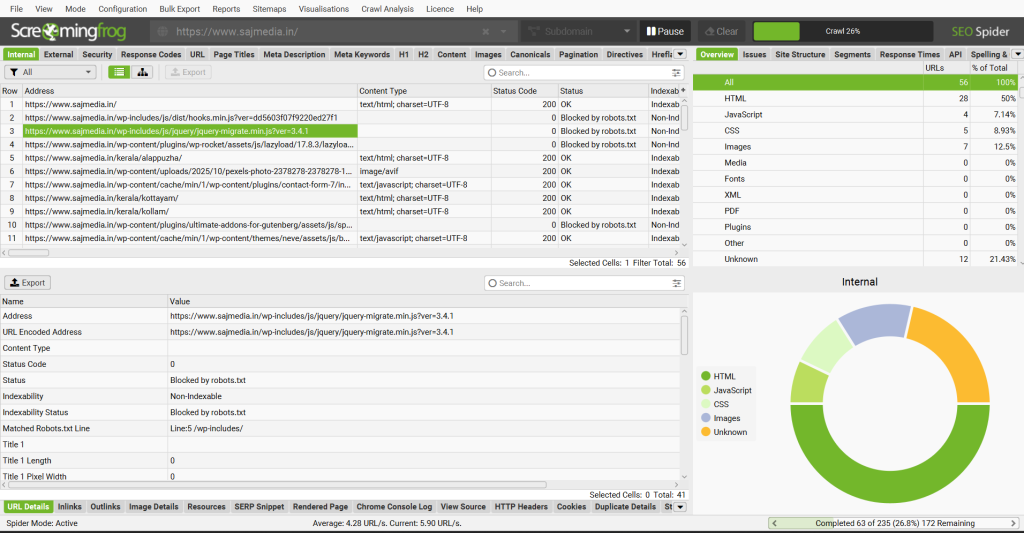Select HTML legend green swatch
Screen dimensions: 1024x533
[705, 376]
